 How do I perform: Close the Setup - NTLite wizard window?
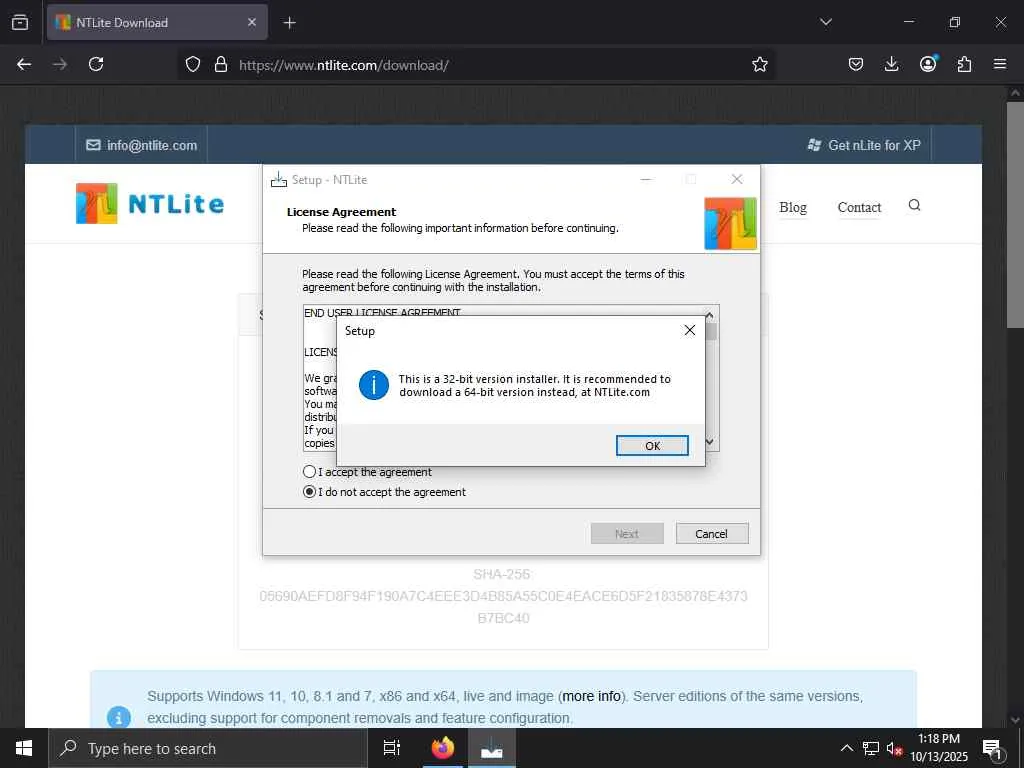(737, 179)
